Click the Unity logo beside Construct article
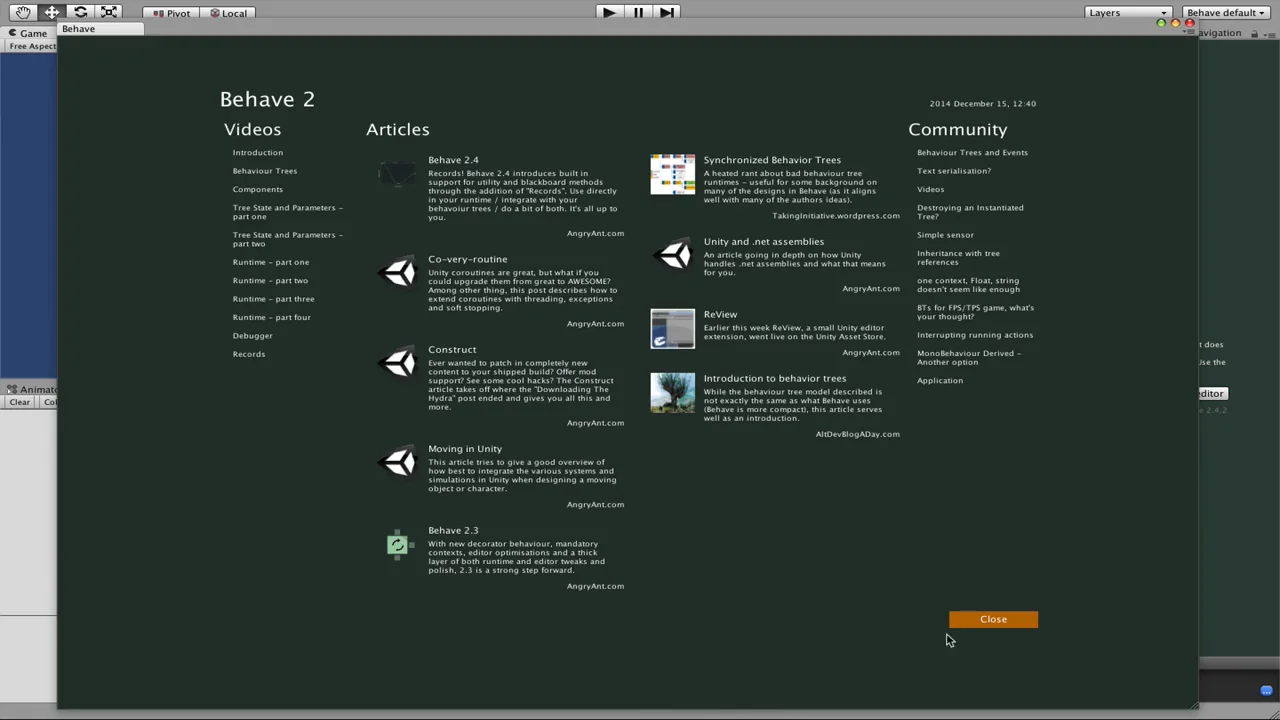This screenshot has height=720, width=1280. click(398, 362)
